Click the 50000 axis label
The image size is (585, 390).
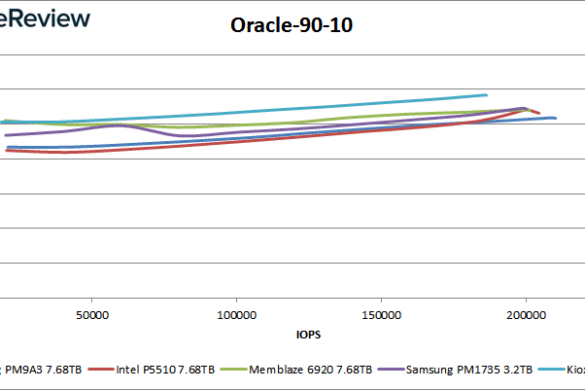92,315
